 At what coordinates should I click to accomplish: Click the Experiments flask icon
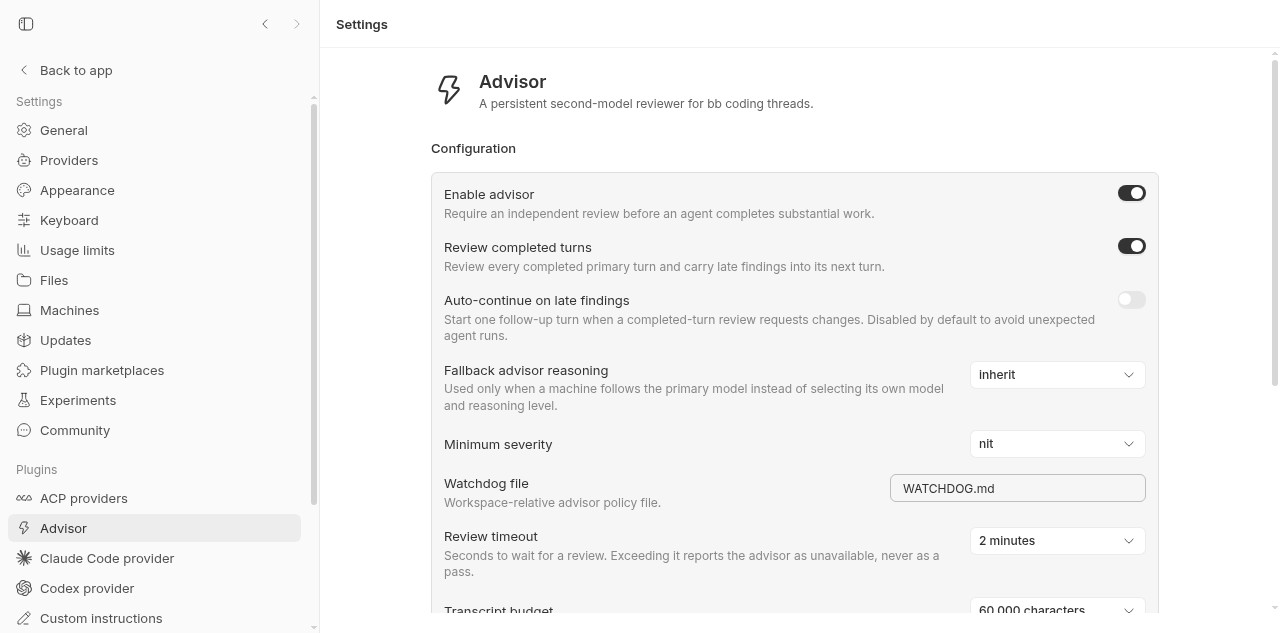tap(24, 400)
